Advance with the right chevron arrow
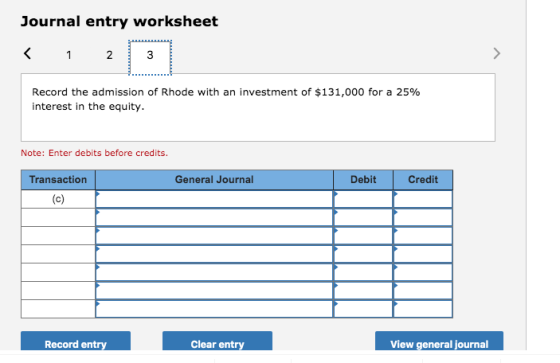This screenshot has height=363, width=560. coord(496,54)
